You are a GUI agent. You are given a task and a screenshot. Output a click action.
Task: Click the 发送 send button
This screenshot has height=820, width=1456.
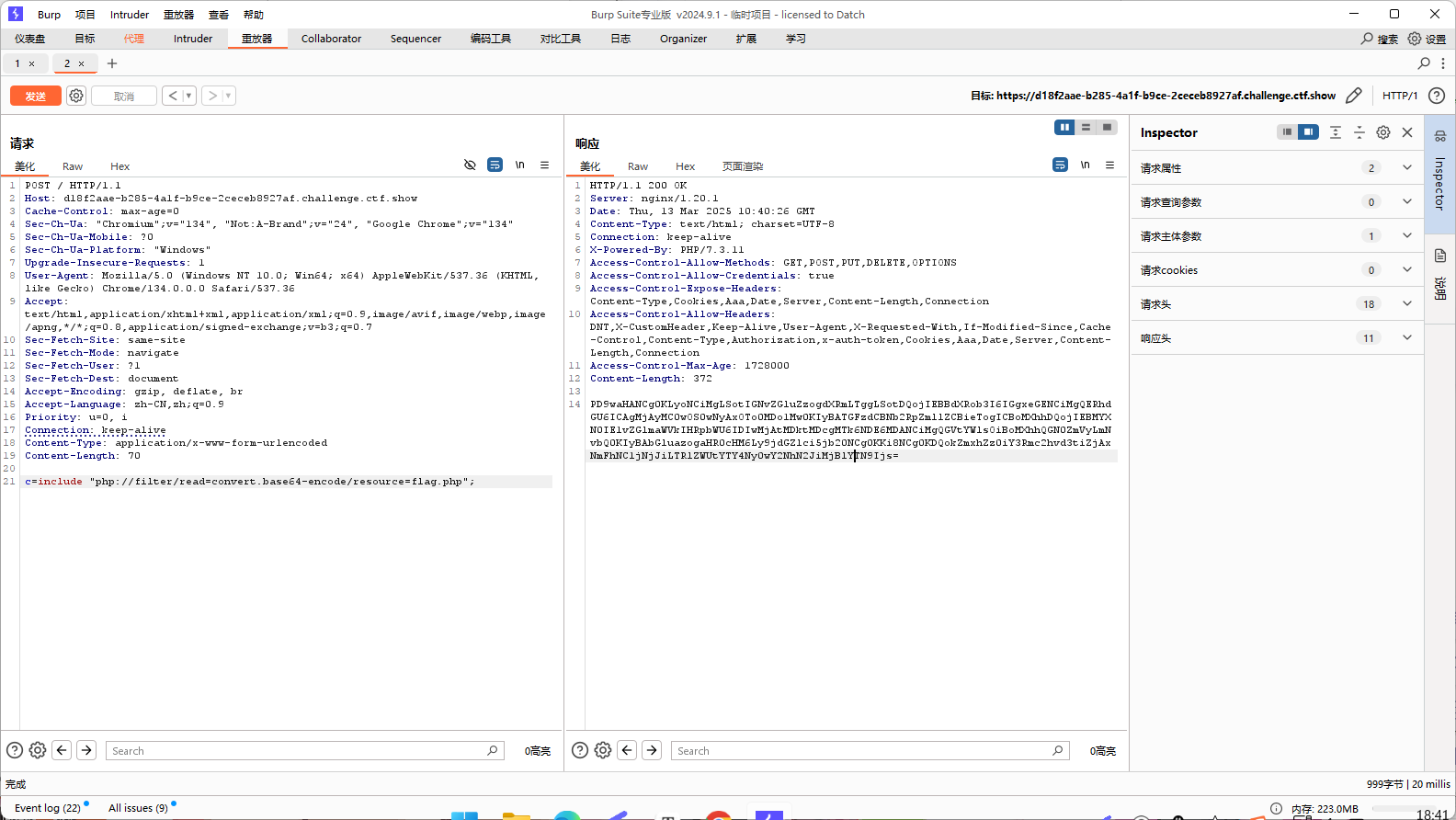click(36, 96)
